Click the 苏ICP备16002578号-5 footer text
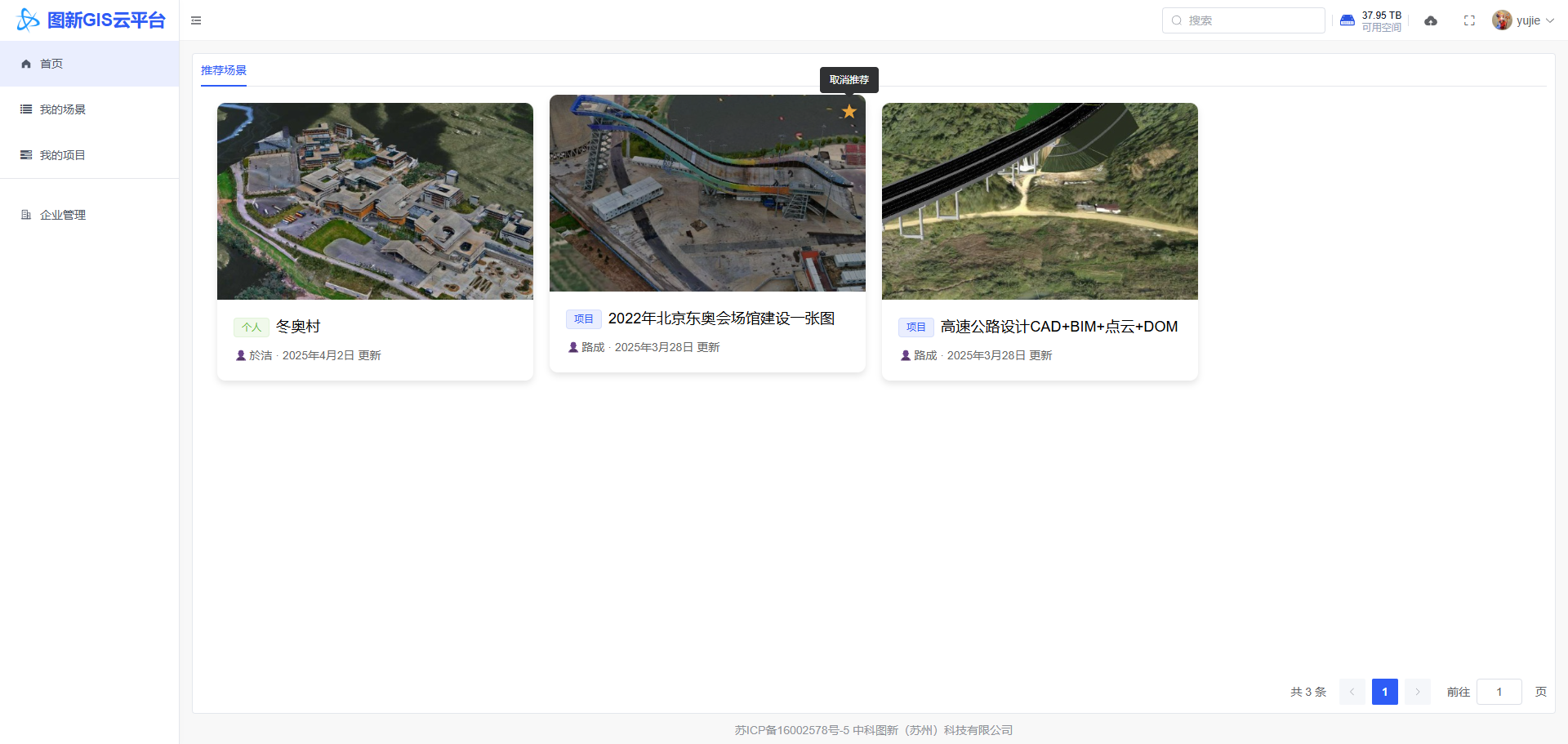The width and height of the screenshot is (1568, 744). pyautogui.click(x=792, y=730)
